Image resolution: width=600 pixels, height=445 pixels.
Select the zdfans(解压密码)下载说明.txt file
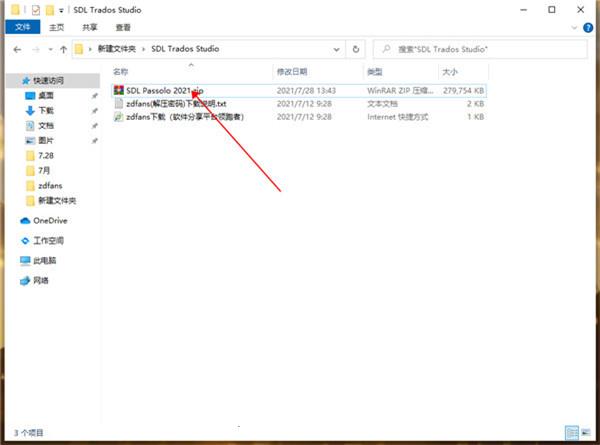point(176,104)
